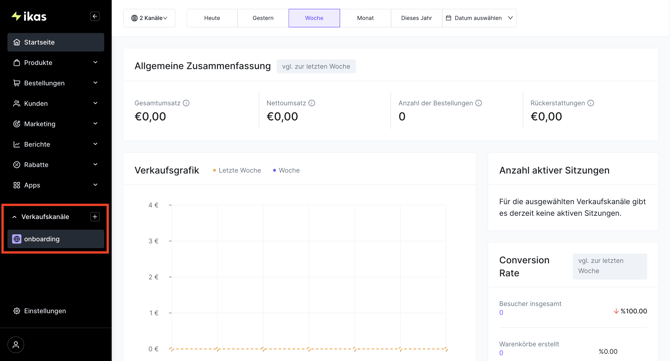
Task: Click the Conversion Rate comparison badge
Action: click(610, 266)
